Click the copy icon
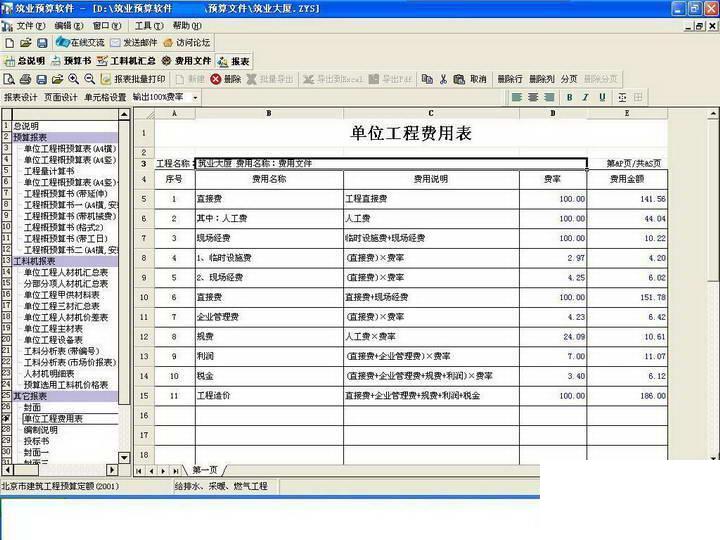Screen dimensions: 720x540 pyautogui.click(x=428, y=79)
